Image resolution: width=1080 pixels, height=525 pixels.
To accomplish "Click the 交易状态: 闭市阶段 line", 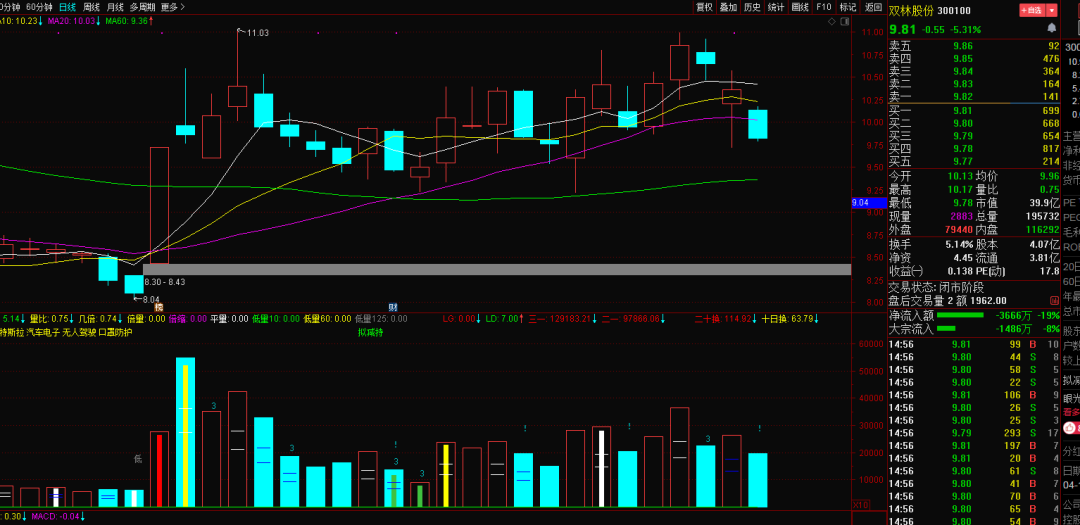I will click(x=936, y=287).
